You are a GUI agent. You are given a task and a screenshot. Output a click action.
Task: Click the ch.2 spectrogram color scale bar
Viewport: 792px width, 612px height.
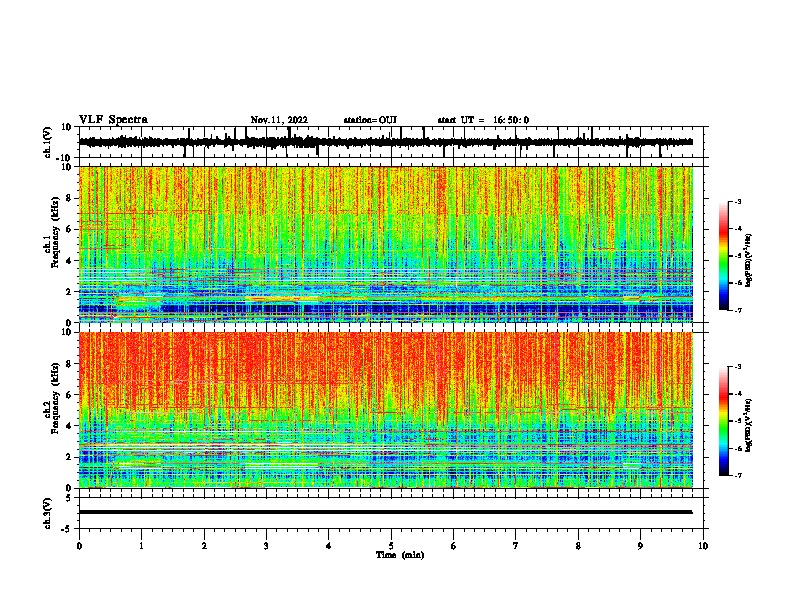tap(723, 421)
